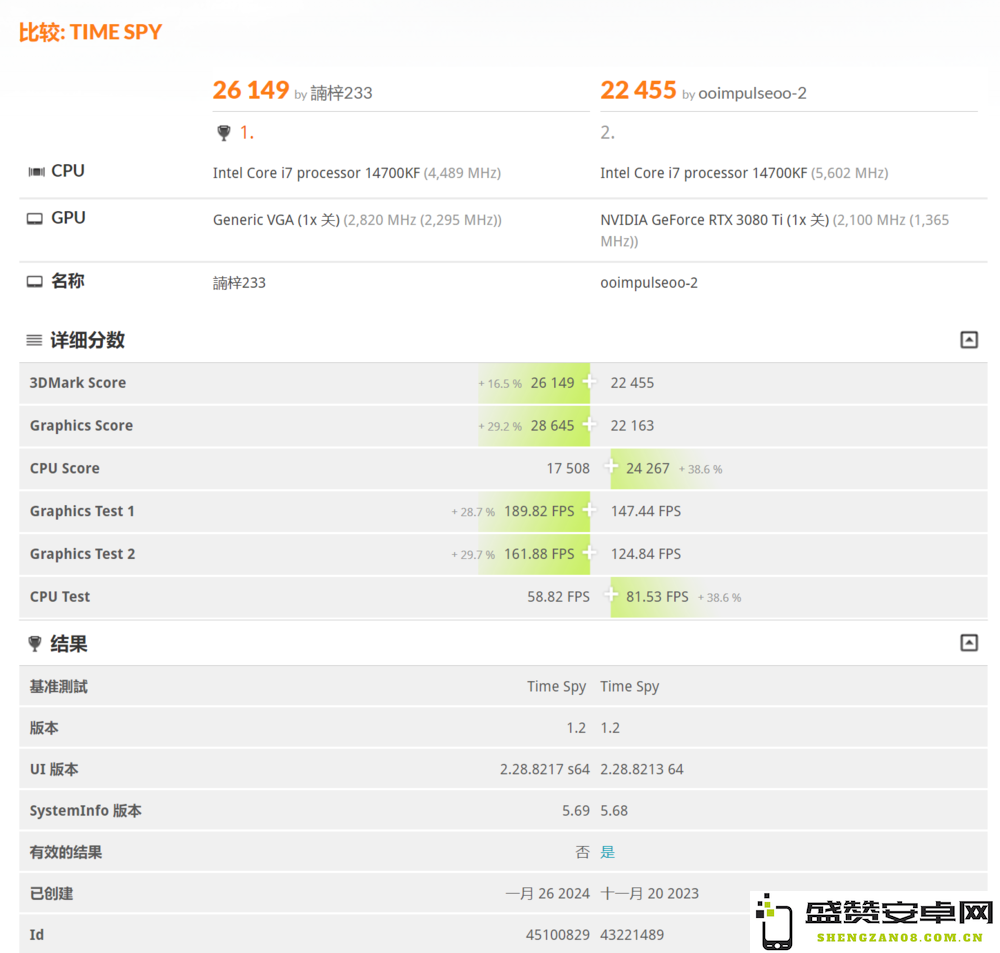Click the + 29.2 % difference label
1000x953 pixels.
coord(500,426)
